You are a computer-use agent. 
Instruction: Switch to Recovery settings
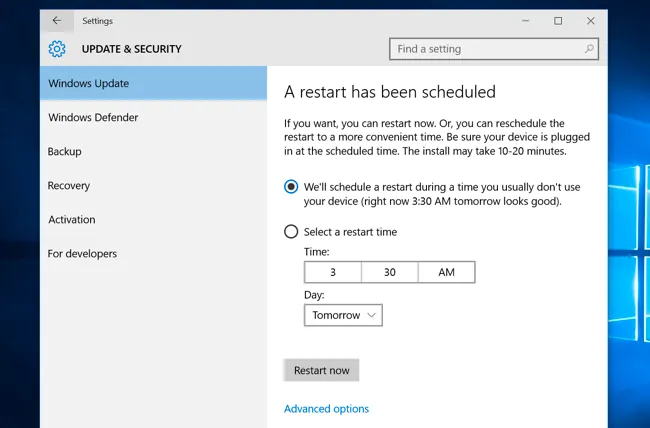click(x=153, y=185)
